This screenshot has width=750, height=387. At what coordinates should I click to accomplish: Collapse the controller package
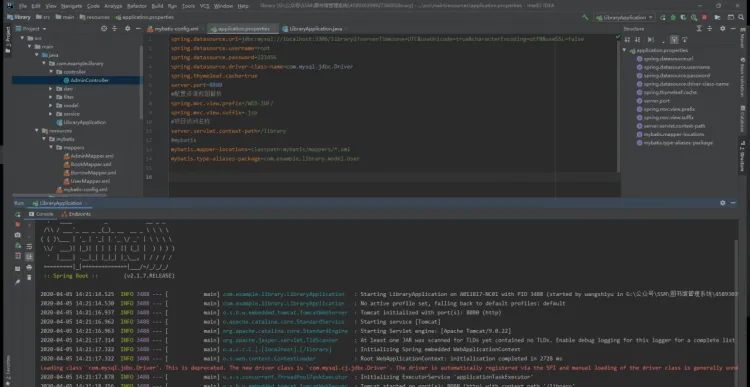(51, 72)
